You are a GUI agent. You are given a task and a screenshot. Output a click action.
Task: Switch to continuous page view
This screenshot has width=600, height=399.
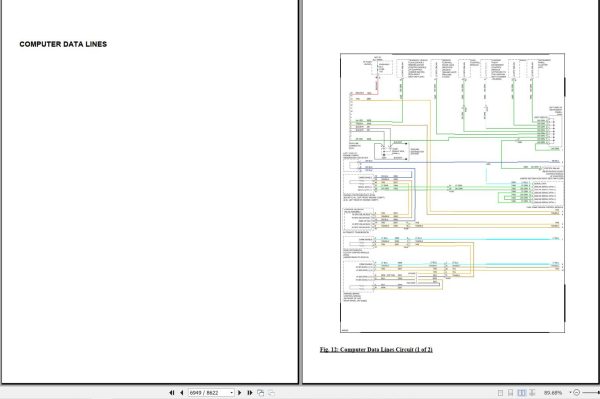pos(510,392)
